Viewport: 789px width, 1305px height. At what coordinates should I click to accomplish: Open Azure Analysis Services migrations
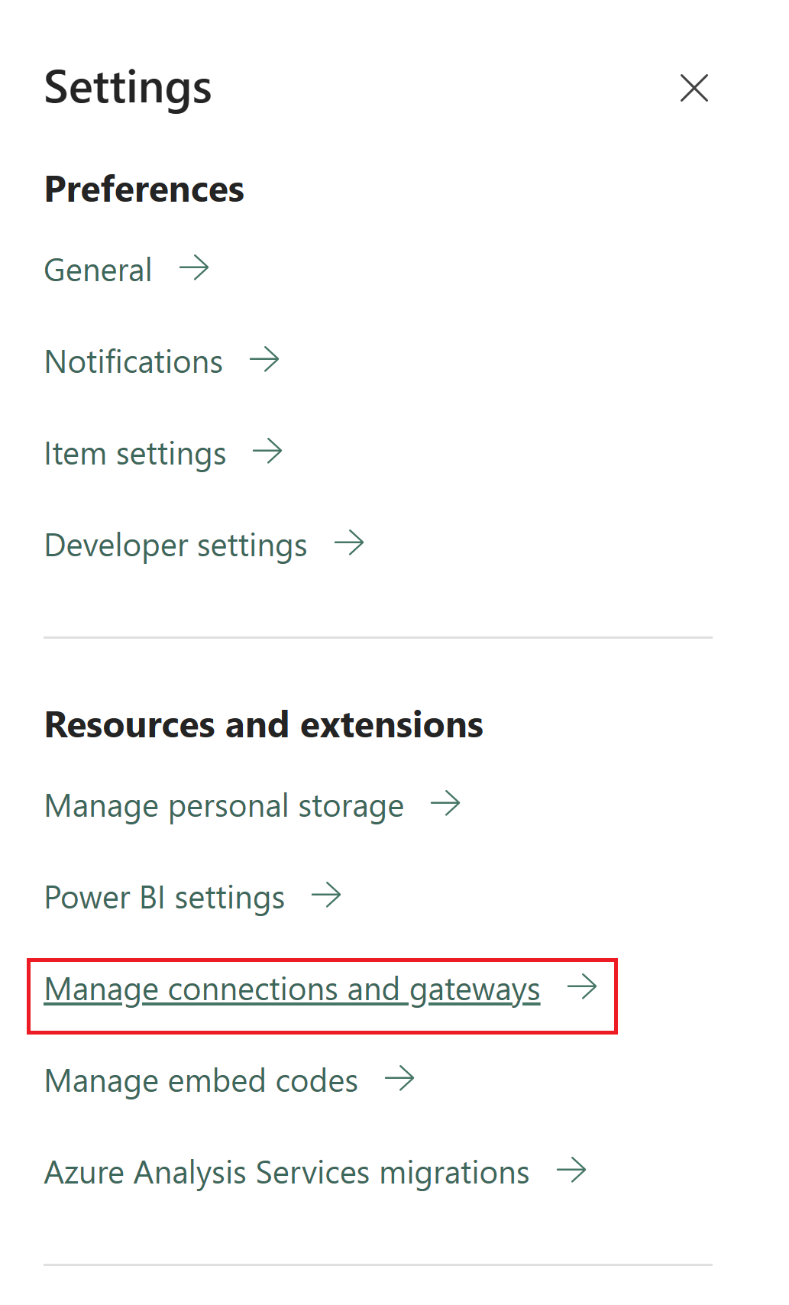286,1170
